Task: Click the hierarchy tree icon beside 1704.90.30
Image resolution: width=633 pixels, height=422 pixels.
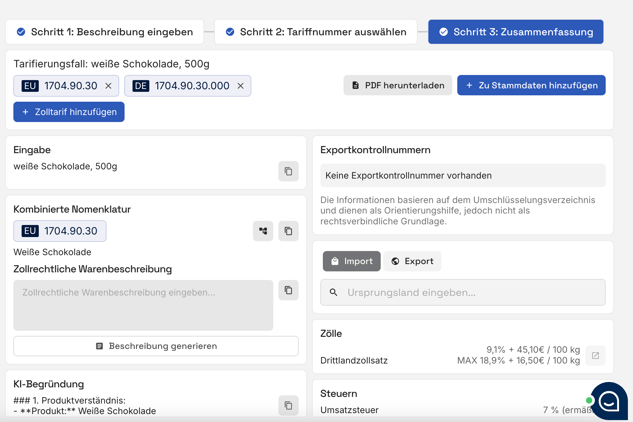Action: point(263,231)
